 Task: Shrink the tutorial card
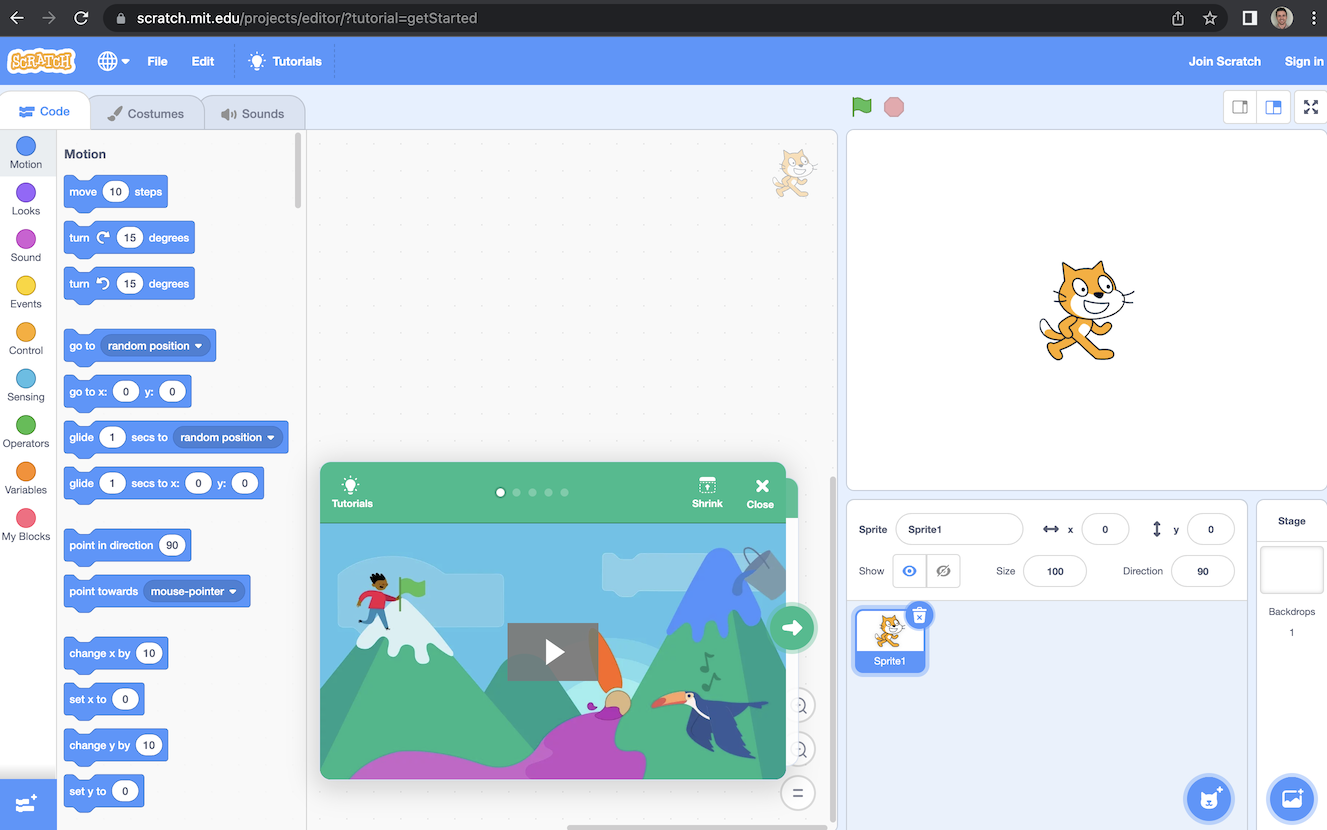(x=707, y=491)
